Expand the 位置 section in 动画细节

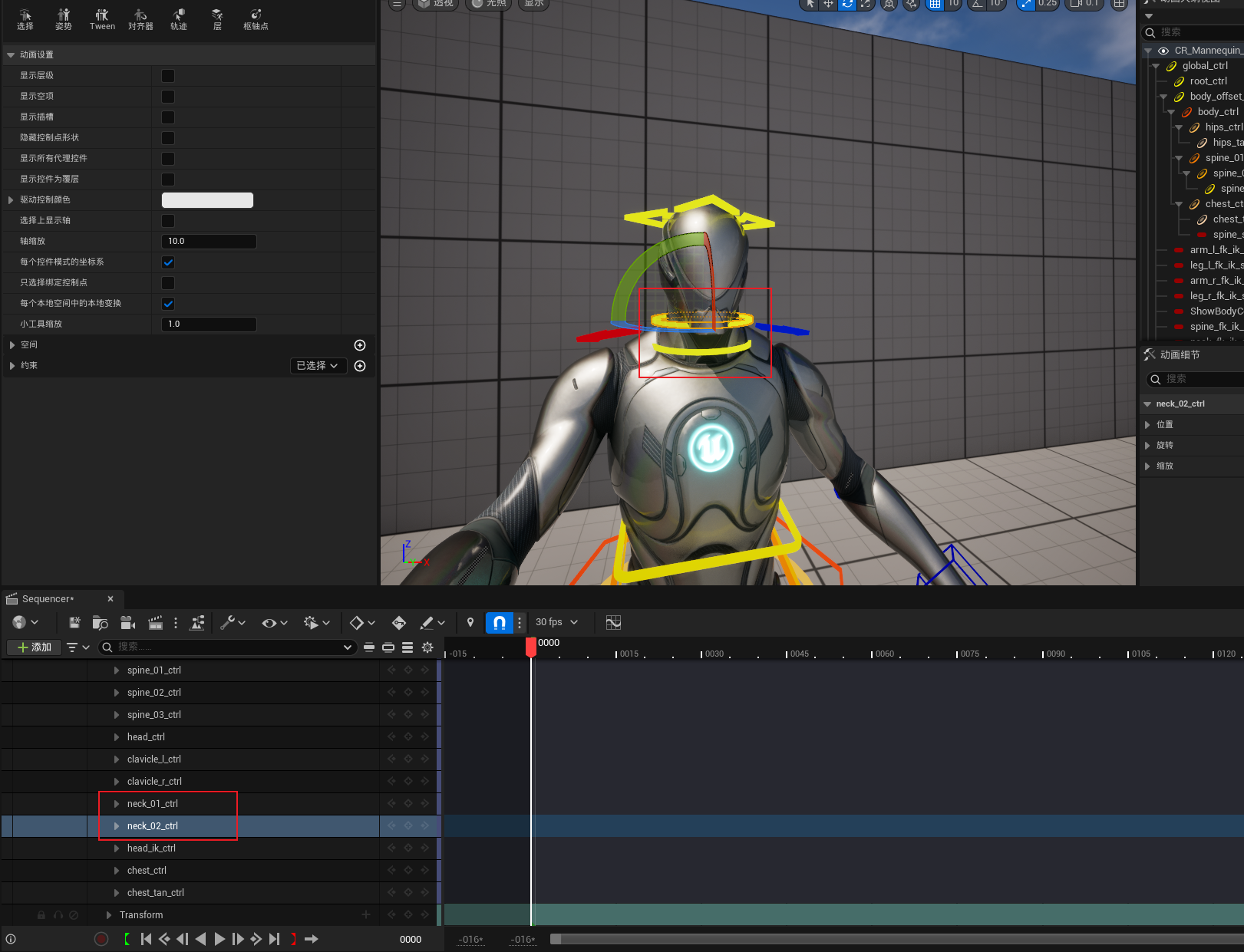(x=1147, y=425)
